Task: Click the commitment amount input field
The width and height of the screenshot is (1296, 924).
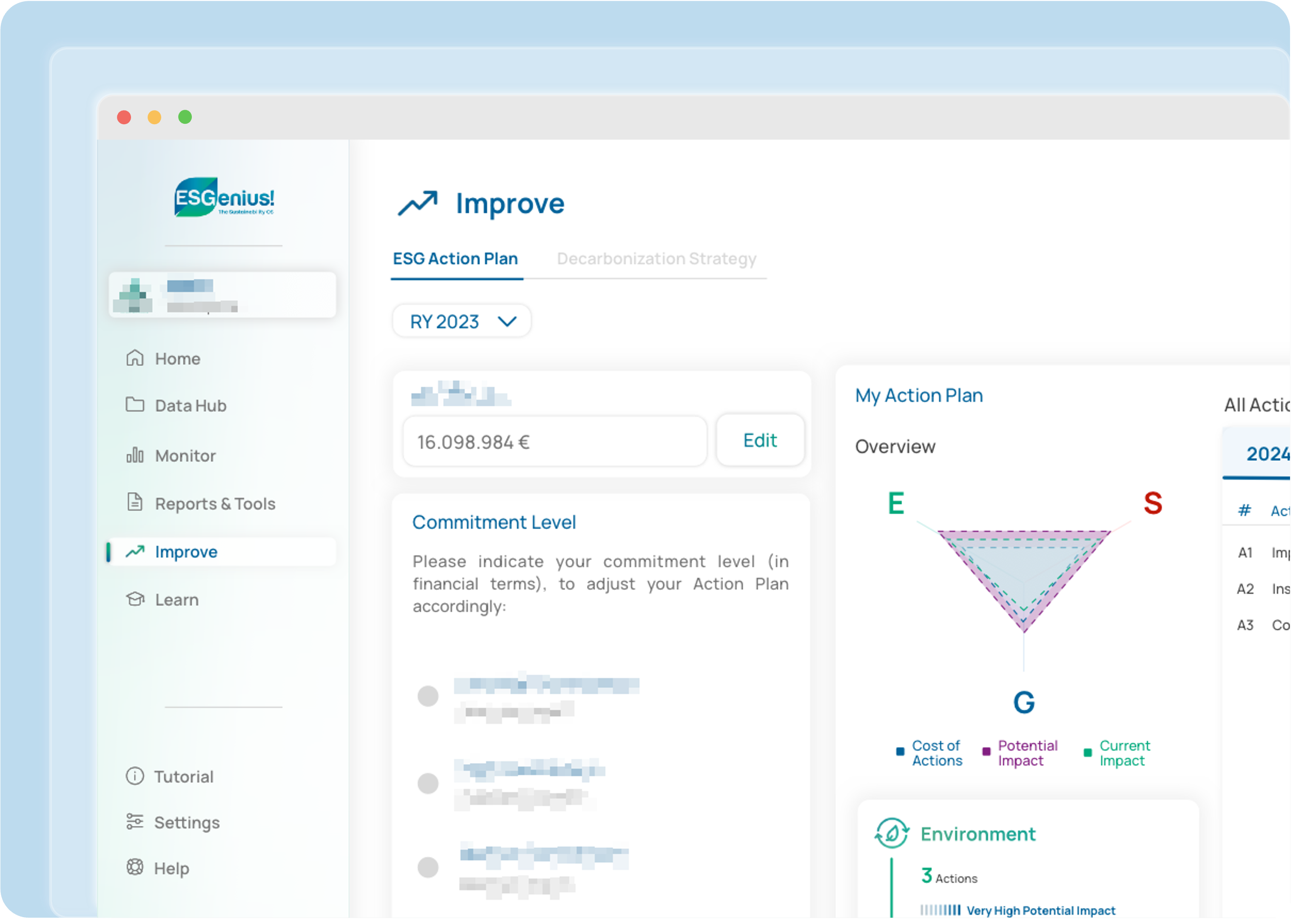Action: [x=555, y=441]
